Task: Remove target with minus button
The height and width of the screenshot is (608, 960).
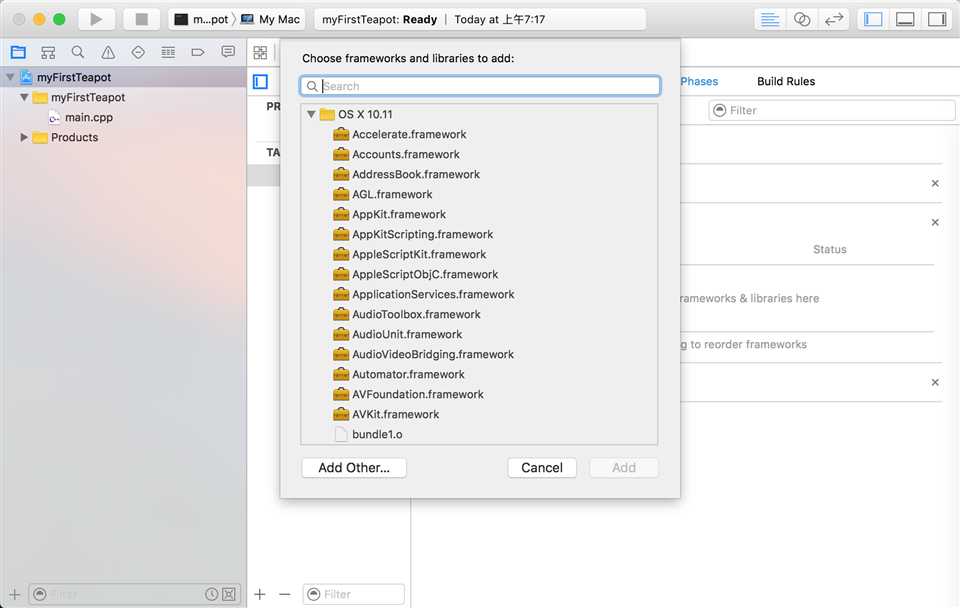Action: pyautogui.click(x=285, y=594)
